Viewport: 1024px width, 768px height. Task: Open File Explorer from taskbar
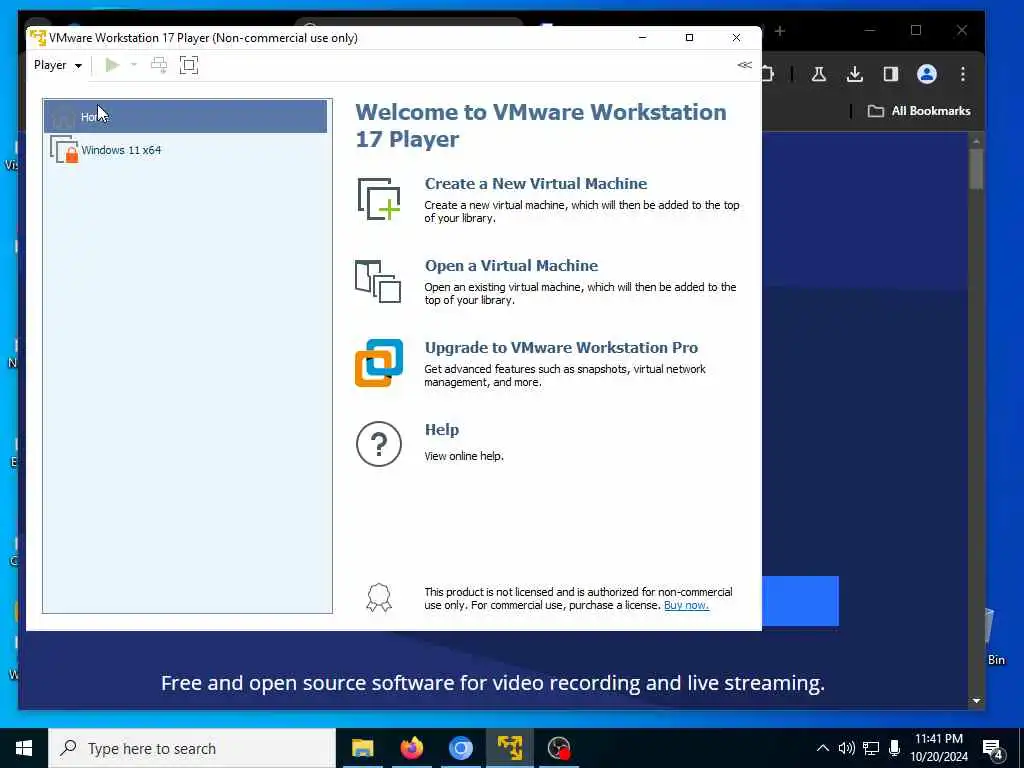[362, 748]
